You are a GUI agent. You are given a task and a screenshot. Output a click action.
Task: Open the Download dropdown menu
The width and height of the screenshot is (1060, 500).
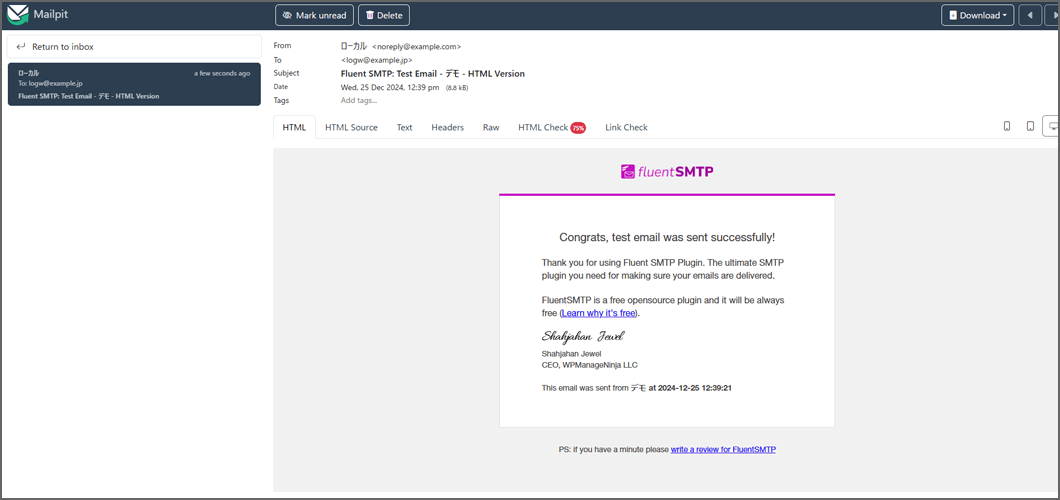pos(977,15)
